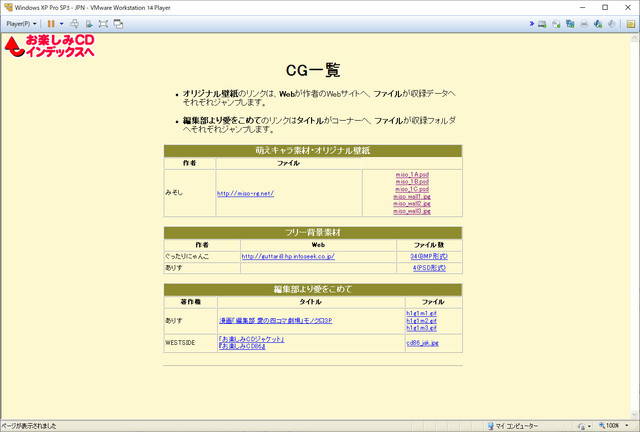Switch to Unity mode
This screenshot has height=432, width=640.
[118, 24]
